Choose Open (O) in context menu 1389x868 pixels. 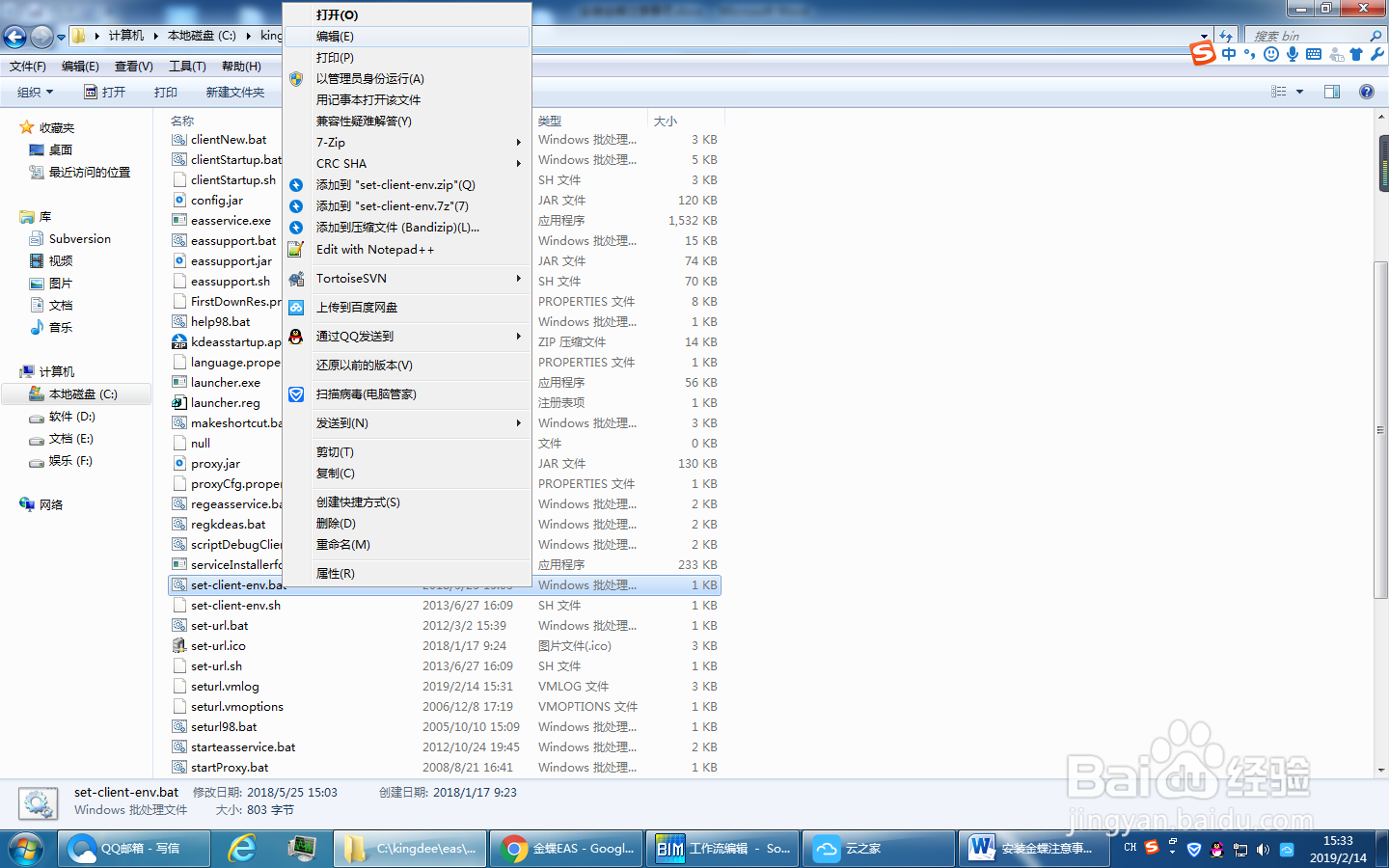407,15
